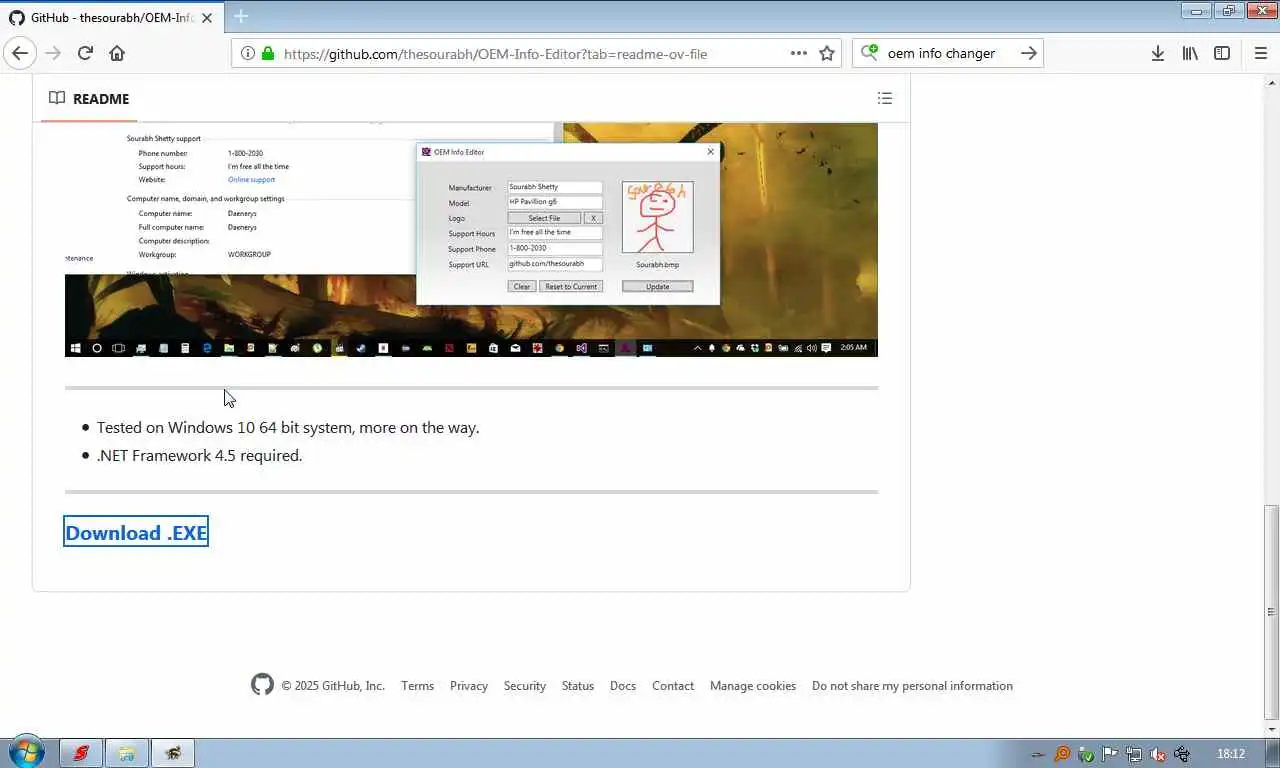Reload the current GitHub page
This screenshot has width=1280, height=768.
(85, 53)
